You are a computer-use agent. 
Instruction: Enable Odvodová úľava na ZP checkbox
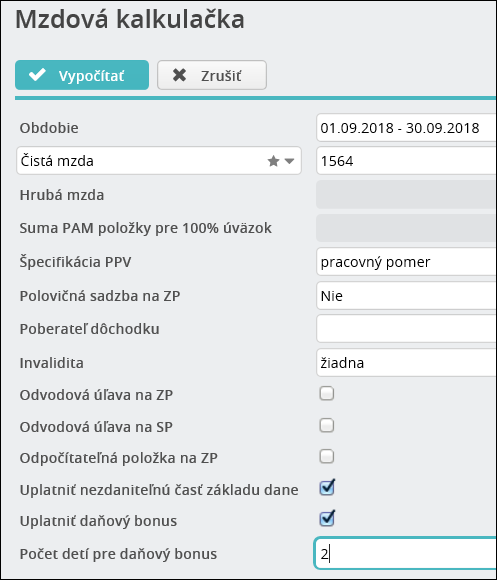[x=327, y=394]
